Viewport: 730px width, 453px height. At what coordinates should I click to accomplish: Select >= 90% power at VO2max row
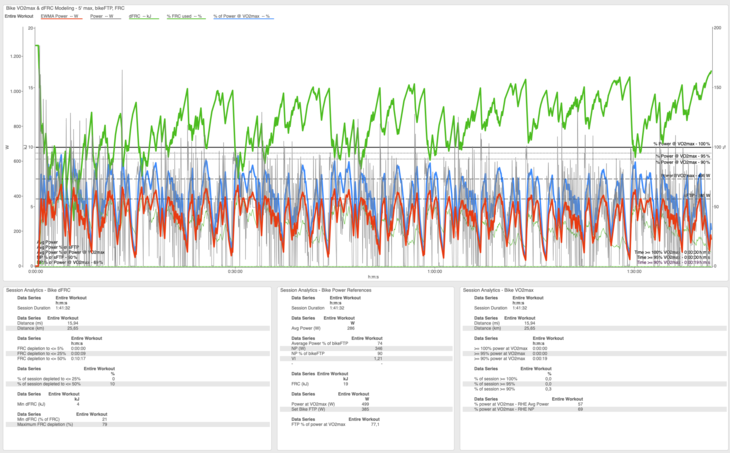point(595,359)
